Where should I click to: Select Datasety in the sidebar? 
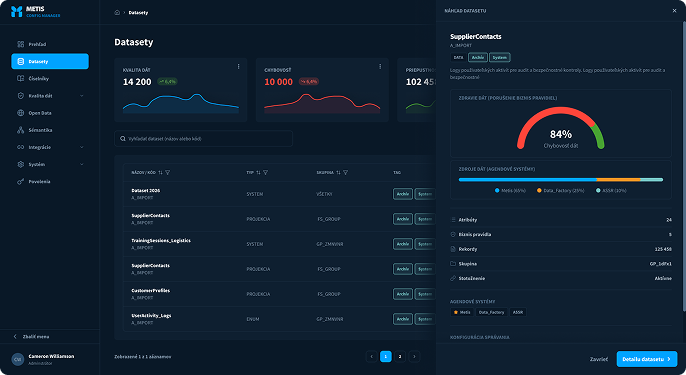[x=50, y=61]
